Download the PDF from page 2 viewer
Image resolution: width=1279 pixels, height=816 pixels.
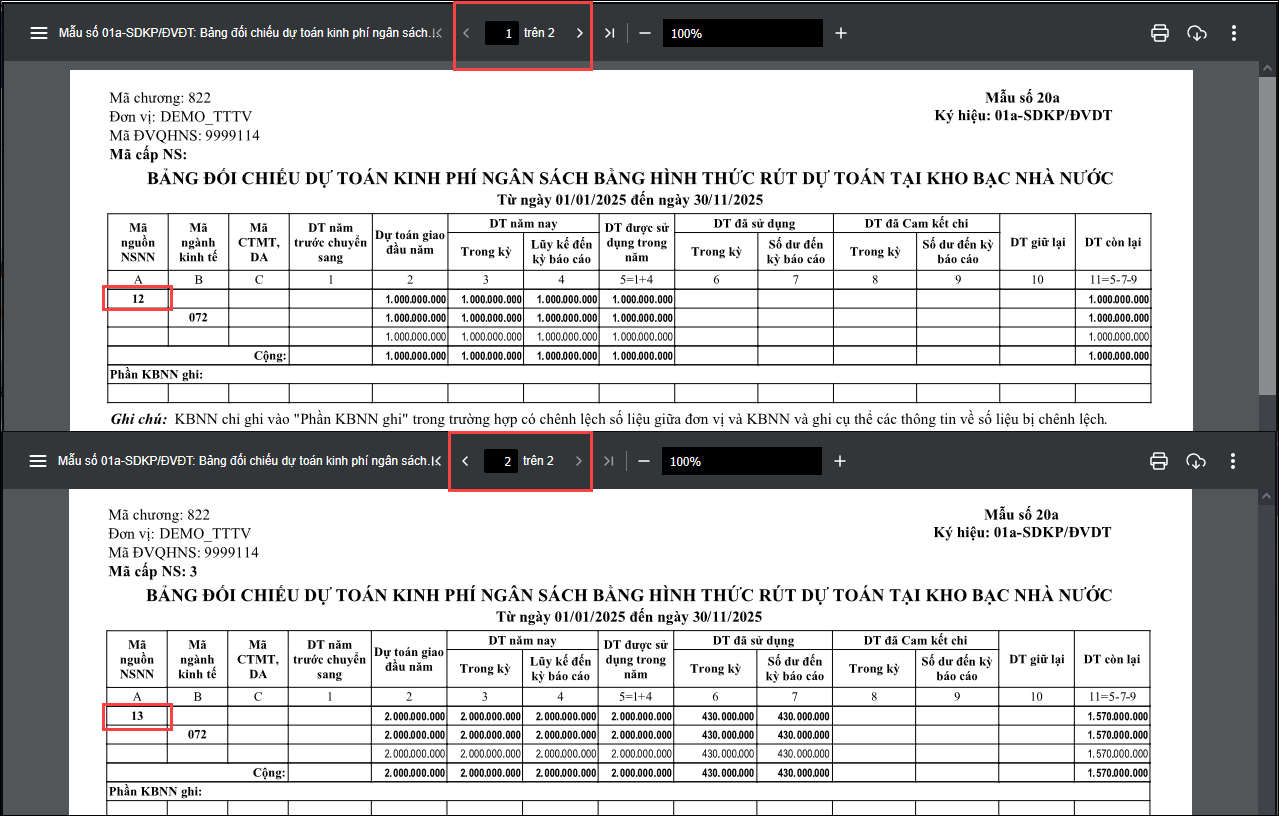coord(1196,461)
